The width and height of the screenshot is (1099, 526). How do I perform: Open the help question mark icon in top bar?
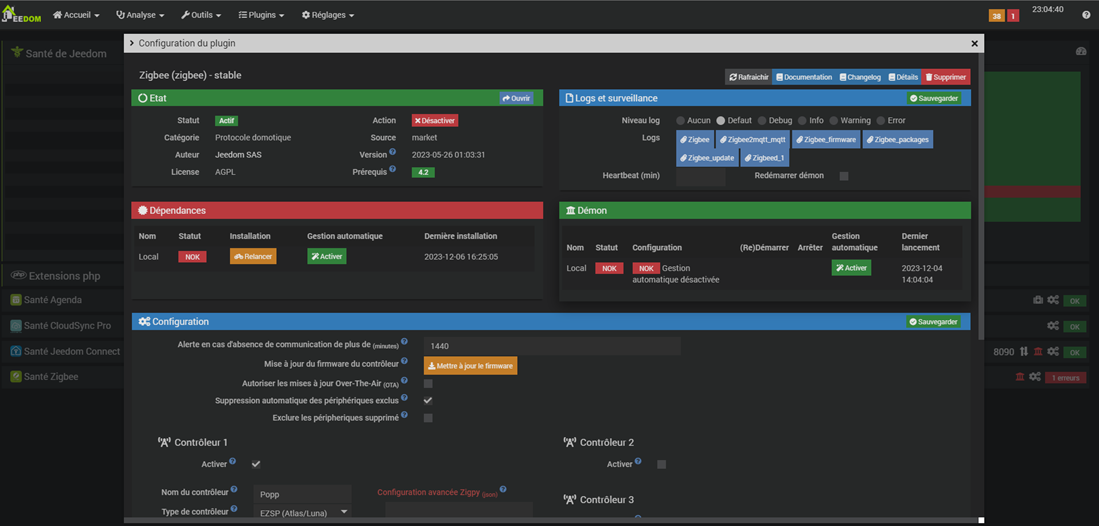[x=1086, y=15]
